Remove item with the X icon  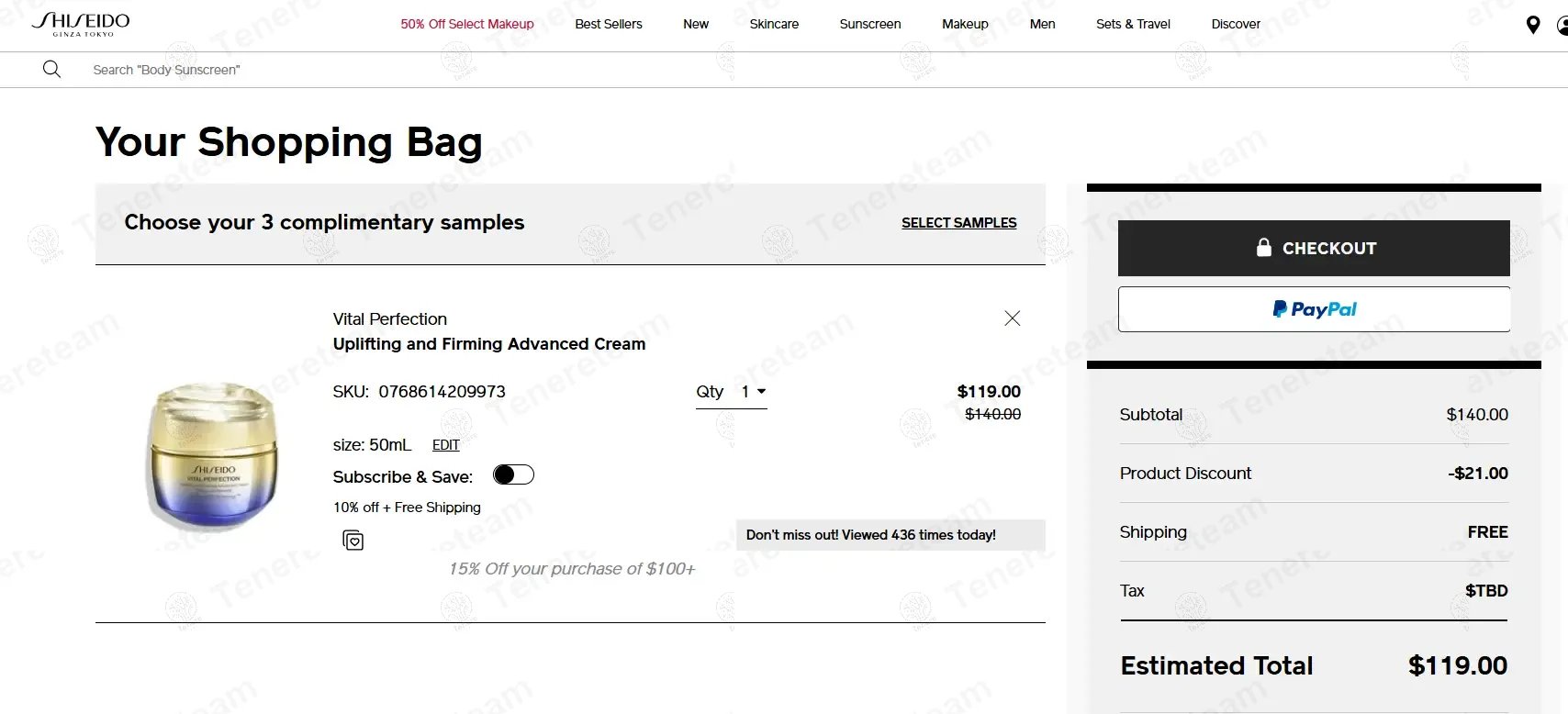(x=1013, y=318)
